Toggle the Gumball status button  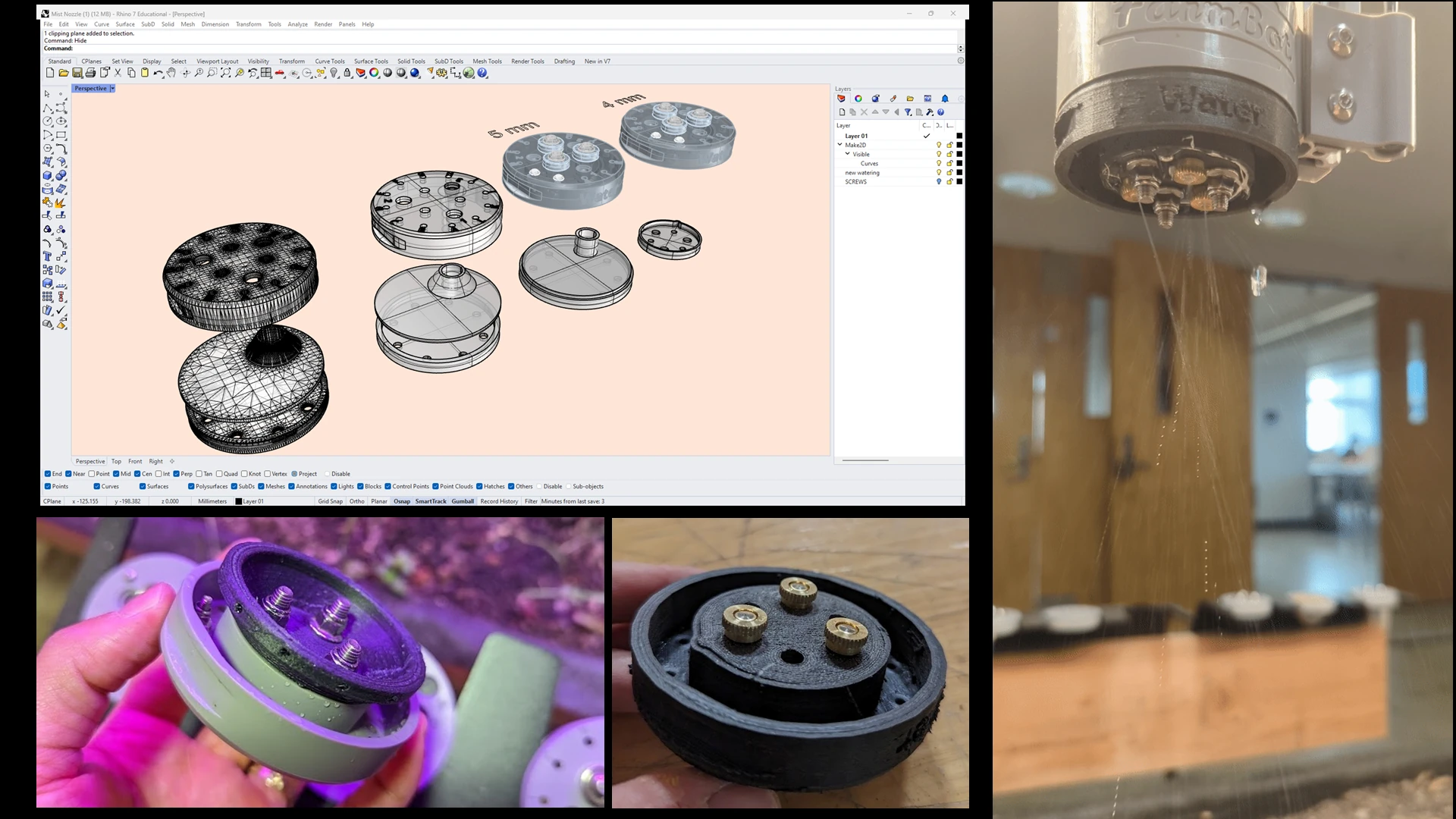(x=463, y=501)
